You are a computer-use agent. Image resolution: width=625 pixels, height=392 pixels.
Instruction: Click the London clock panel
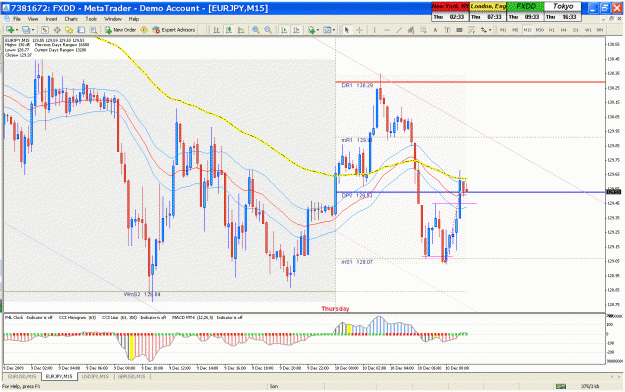(487, 12)
